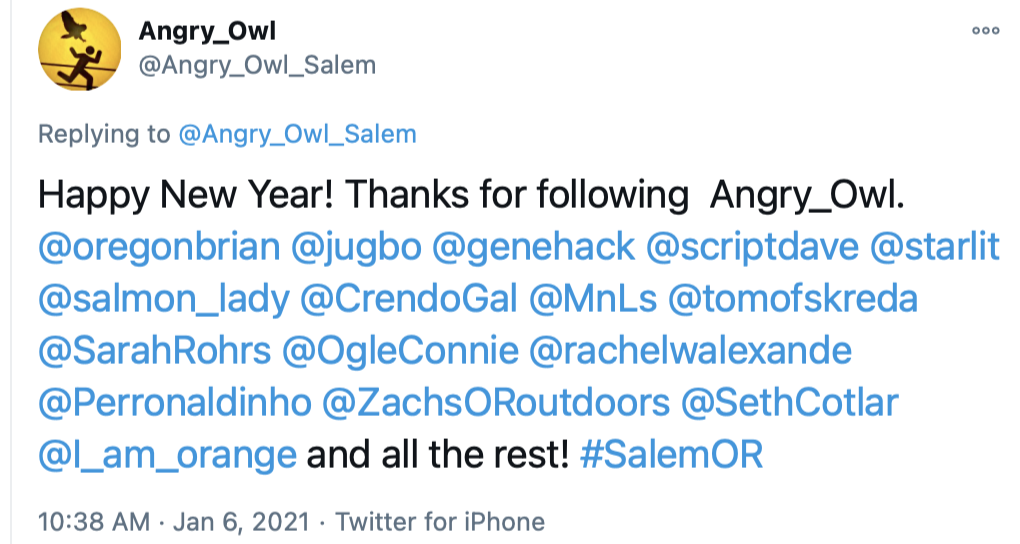Click the Twitter for iPhone source label
This screenshot has width=1020, height=544.
click(x=440, y=521)
